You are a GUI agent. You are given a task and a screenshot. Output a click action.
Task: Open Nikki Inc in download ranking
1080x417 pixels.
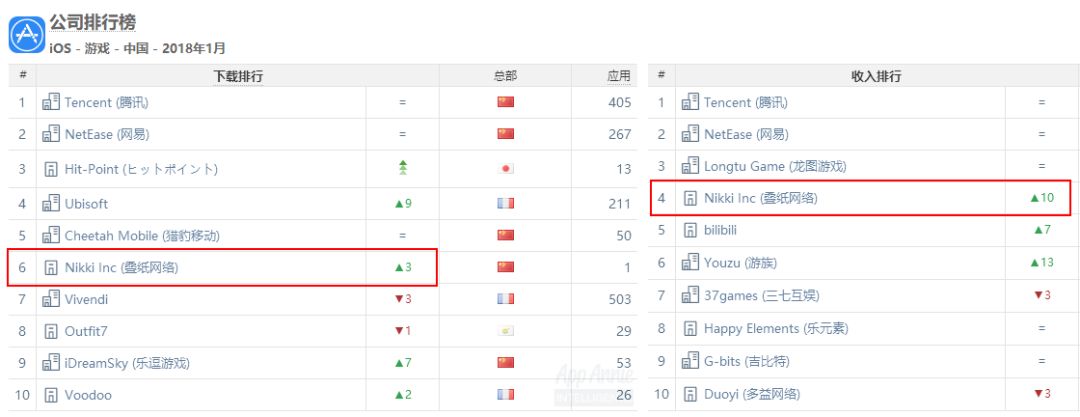click(122, 268)
